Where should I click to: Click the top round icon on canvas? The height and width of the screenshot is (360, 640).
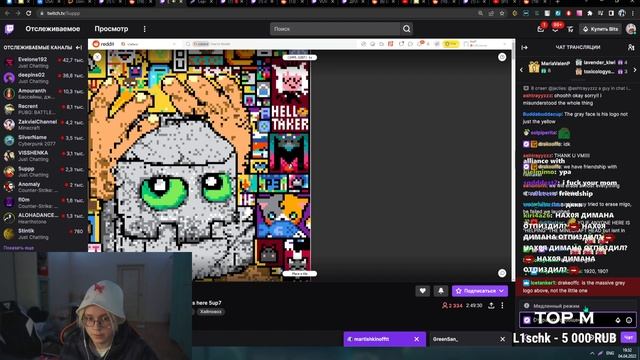pos(502,57)
